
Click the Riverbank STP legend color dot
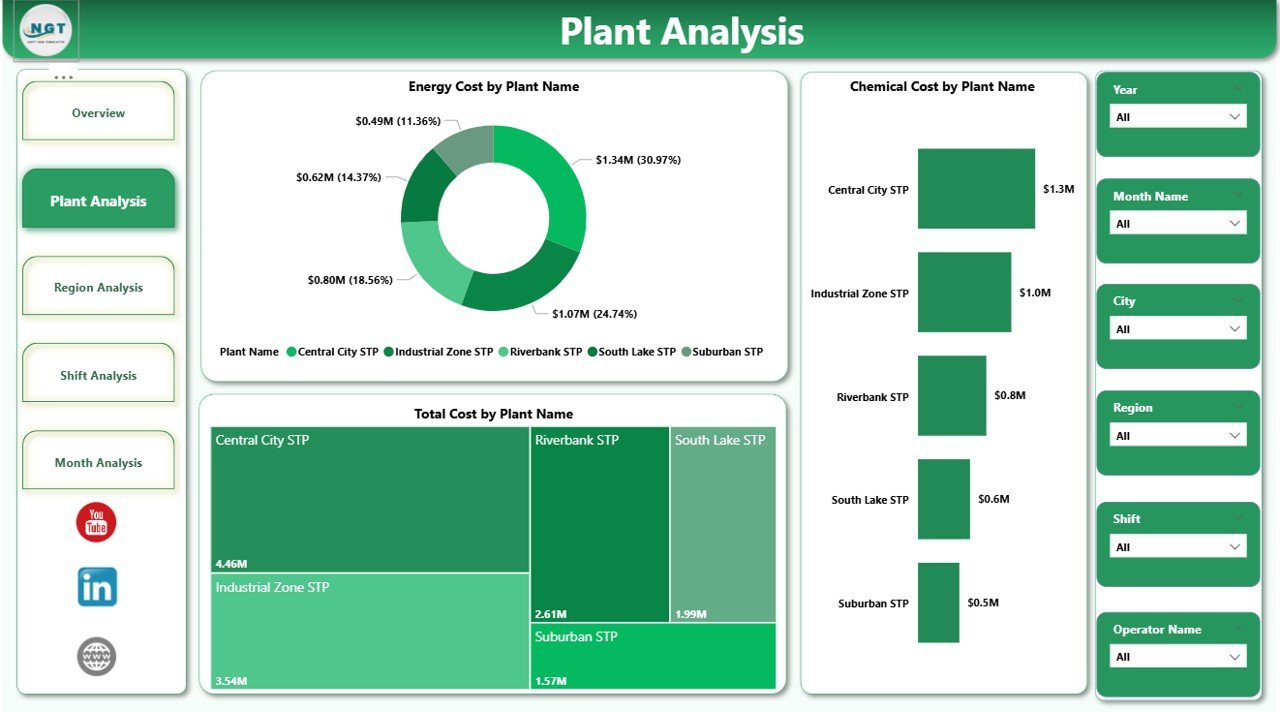click(x=503, y=351)
